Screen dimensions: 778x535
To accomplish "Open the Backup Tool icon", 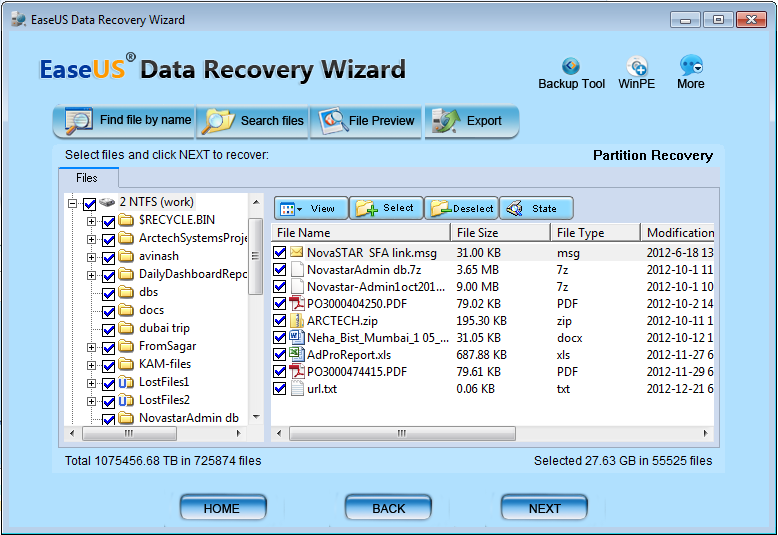I will click(571, 66).
